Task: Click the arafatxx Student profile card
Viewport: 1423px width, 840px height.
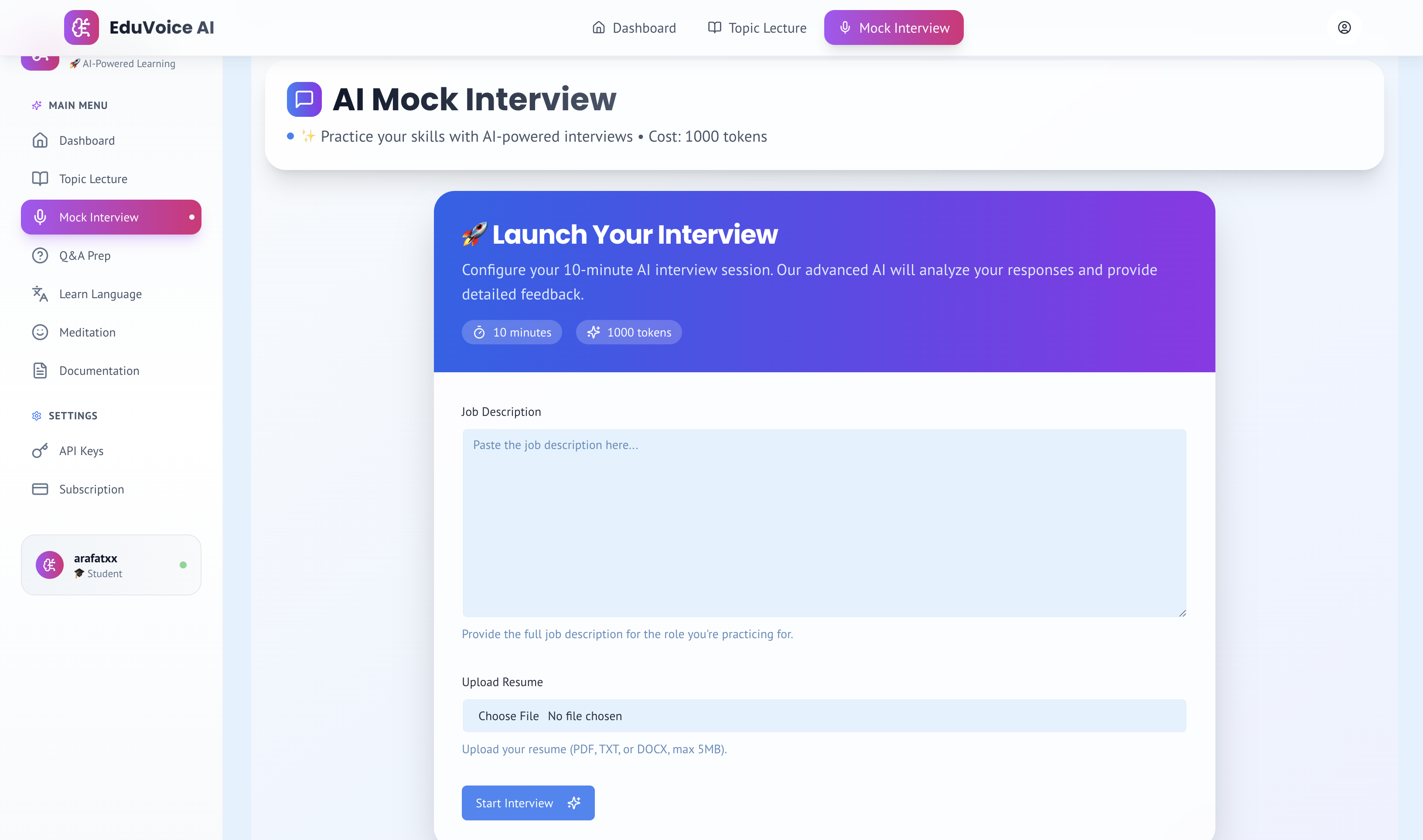Action: pyautogui.click(x=111, y=565)
